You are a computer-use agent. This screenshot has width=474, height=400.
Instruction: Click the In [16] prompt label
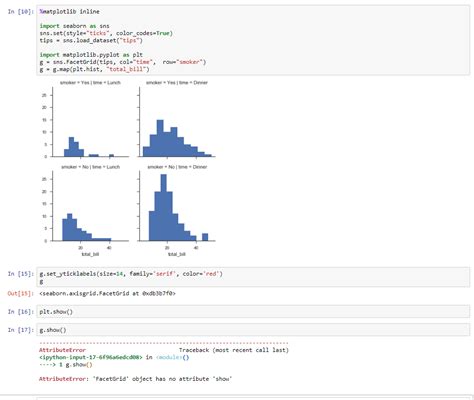point(21,312)
